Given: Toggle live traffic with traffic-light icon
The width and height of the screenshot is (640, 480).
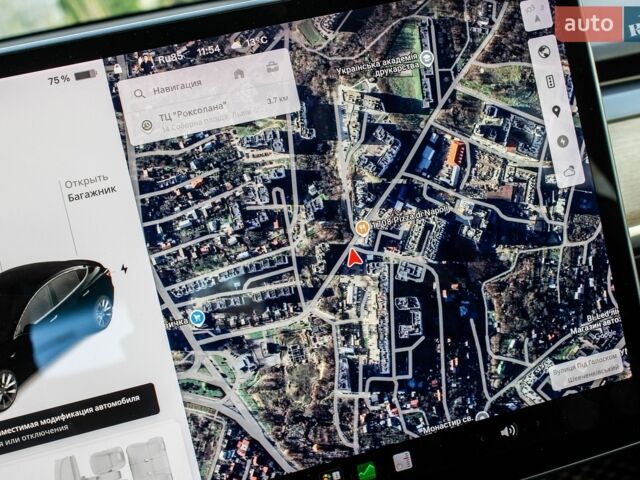Looking at the screenshot, I should point(550,82).
